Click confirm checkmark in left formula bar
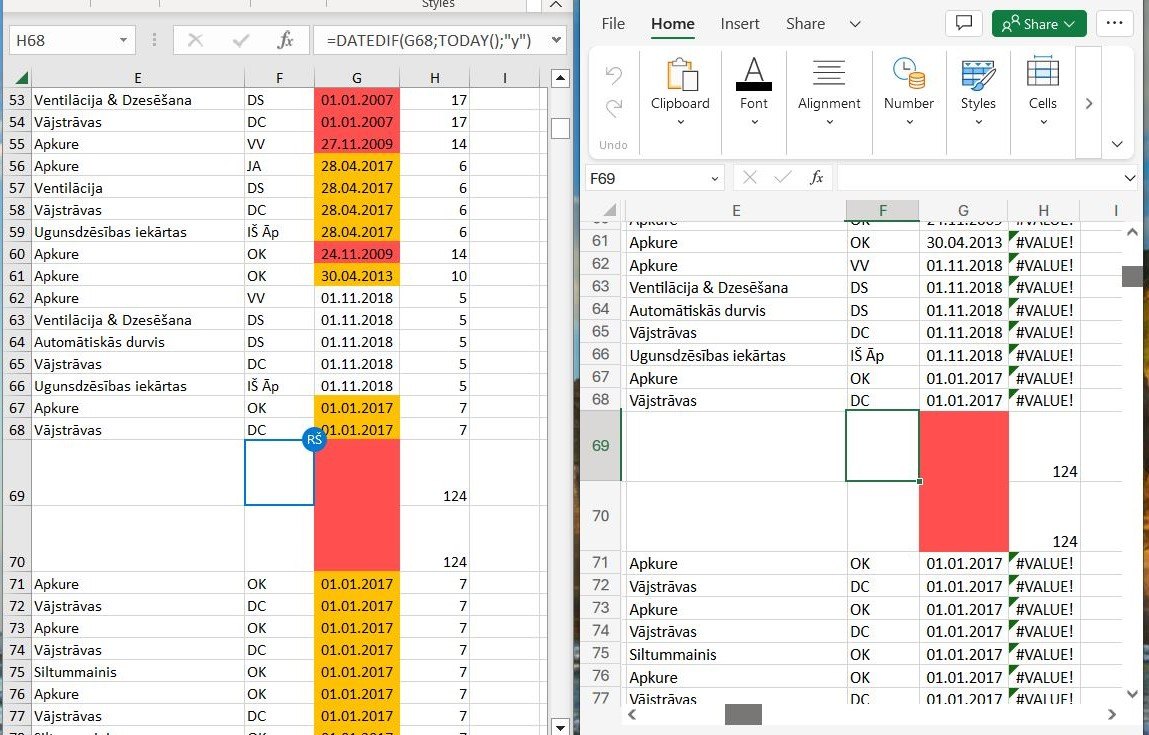This screenshot has width=1149, height=735. coord(240,40)
